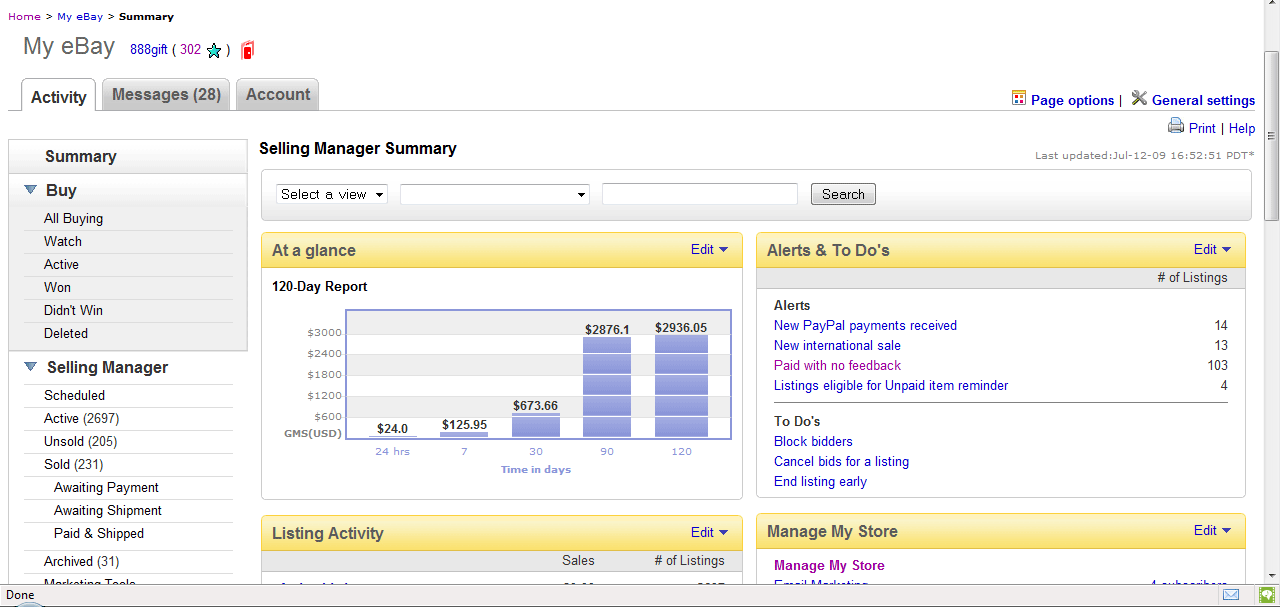Click the $673.66 30-day bar
The height and width of the screenshot is (607, 1280).
[536, 426]
